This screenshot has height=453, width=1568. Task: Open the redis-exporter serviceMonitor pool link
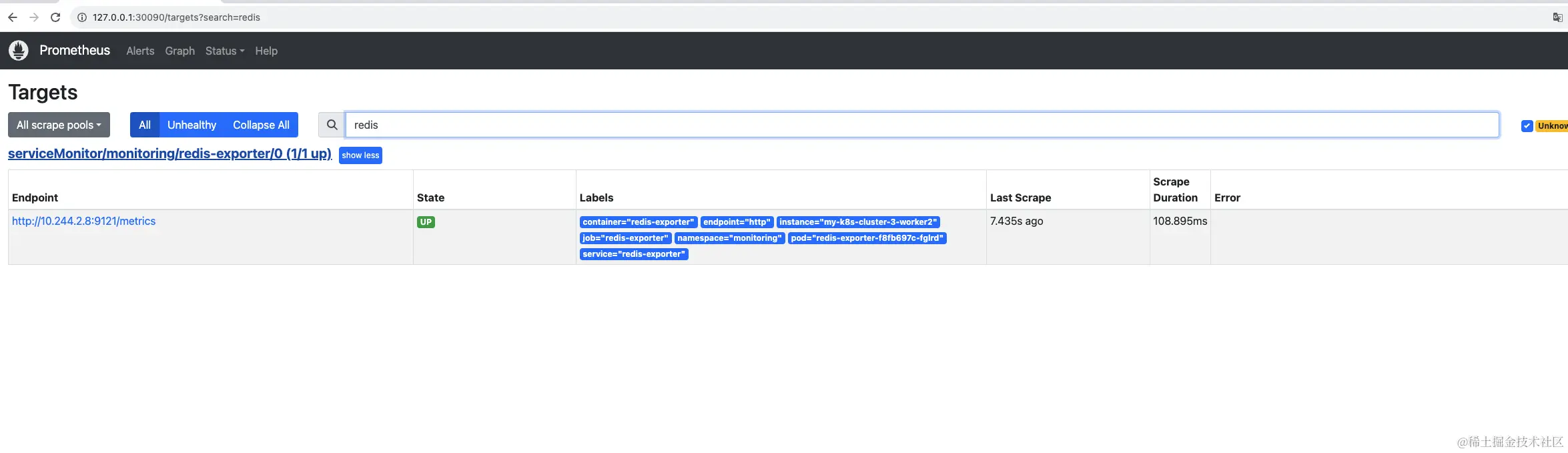click(x=169, y=153)
